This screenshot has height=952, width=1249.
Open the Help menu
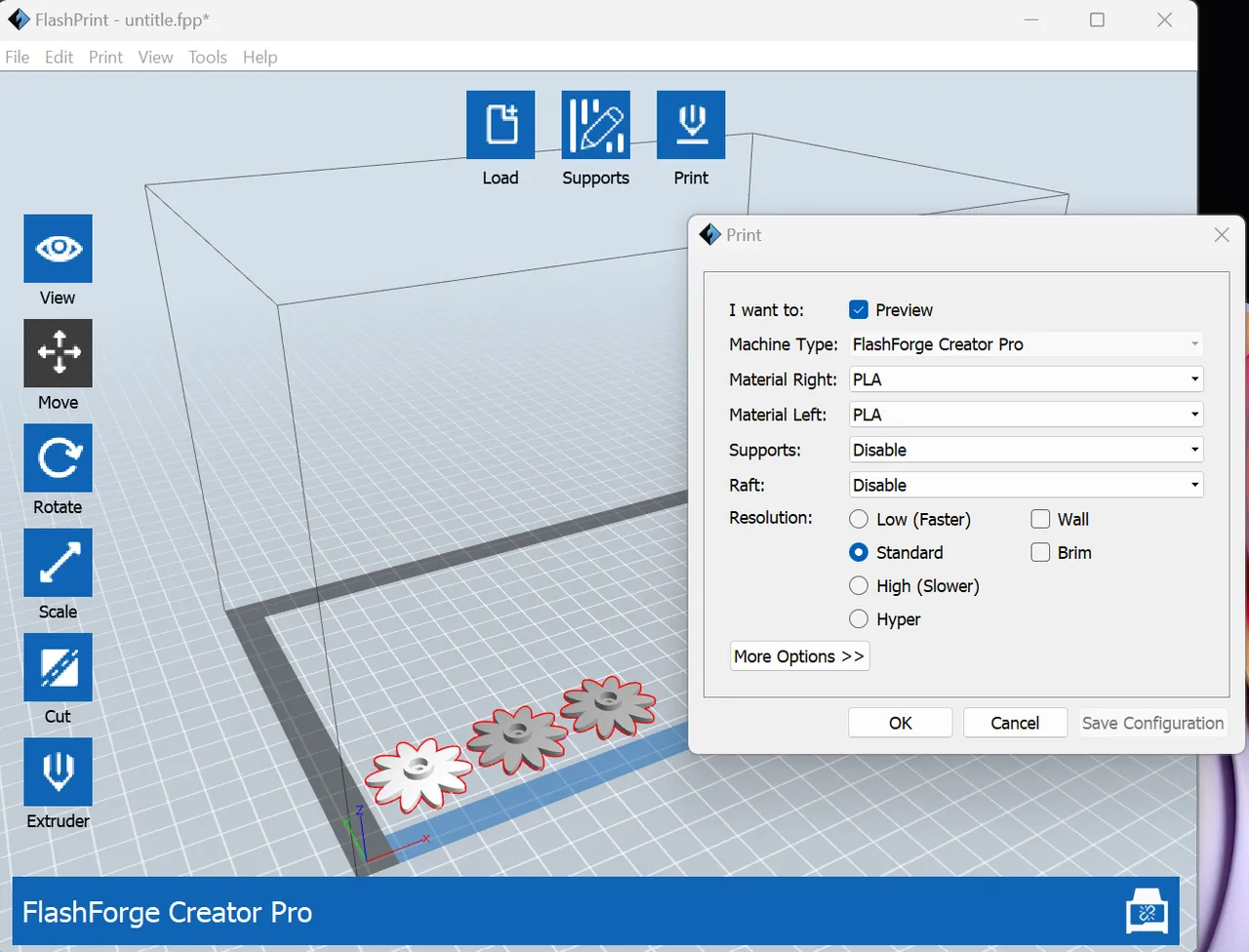tap(261, 58)
